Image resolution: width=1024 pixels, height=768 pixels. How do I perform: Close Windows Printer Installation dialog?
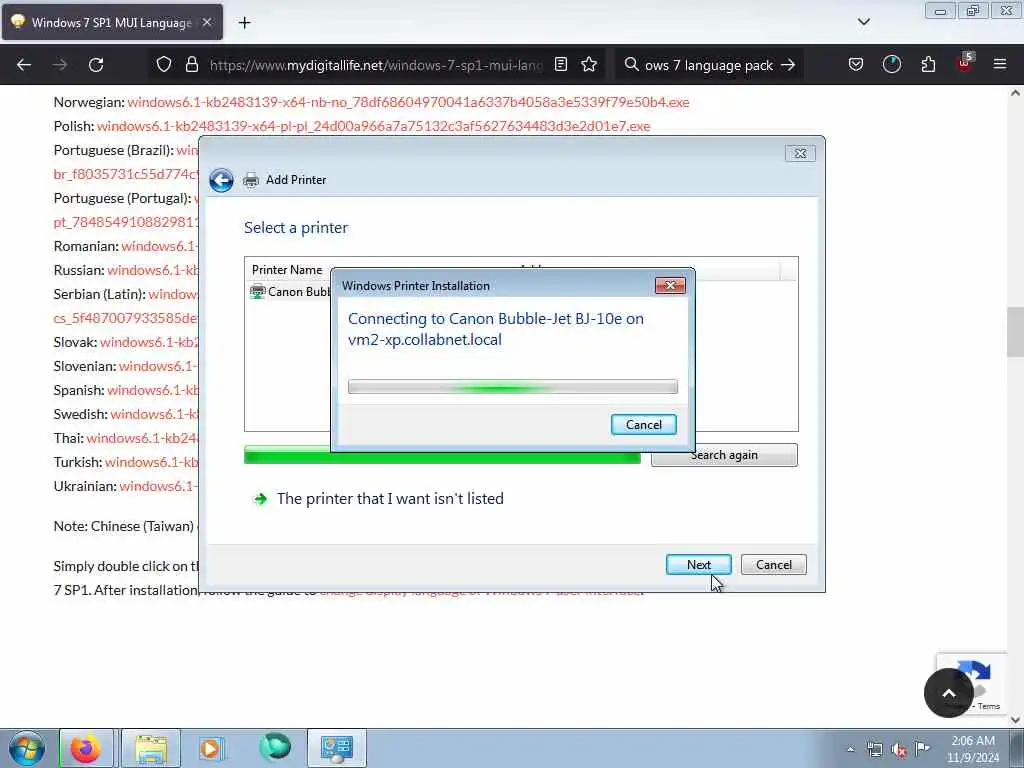point(670,286)
